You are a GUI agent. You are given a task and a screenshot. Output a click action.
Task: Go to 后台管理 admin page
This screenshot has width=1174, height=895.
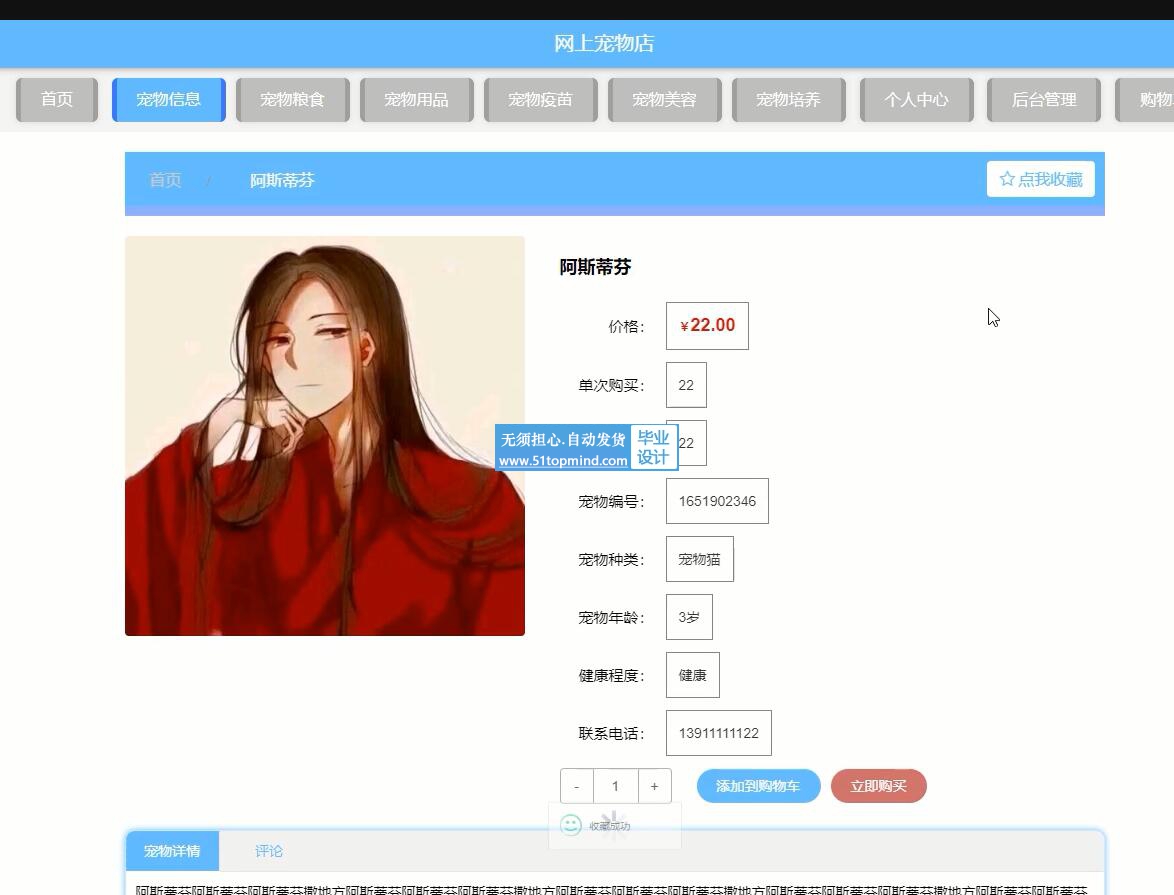pos(1044,100)
